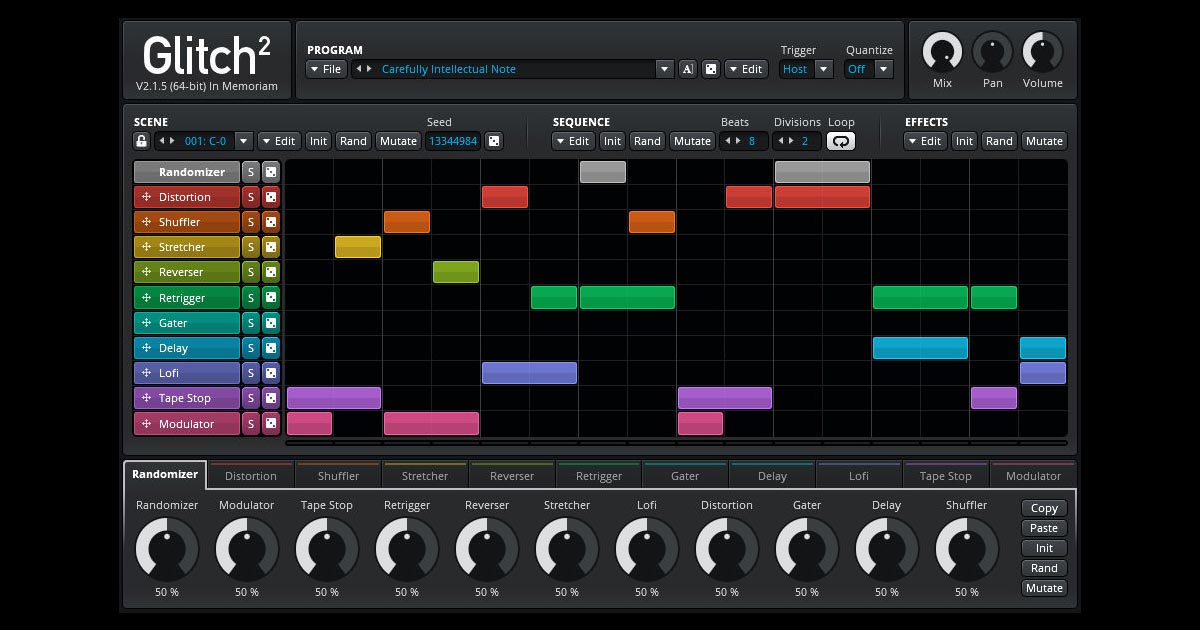This screenshot has width=1200, height=630.
Task: Randomize Retrigger using its dice icon
Action: pyautogui.click(x=271, y=298)
